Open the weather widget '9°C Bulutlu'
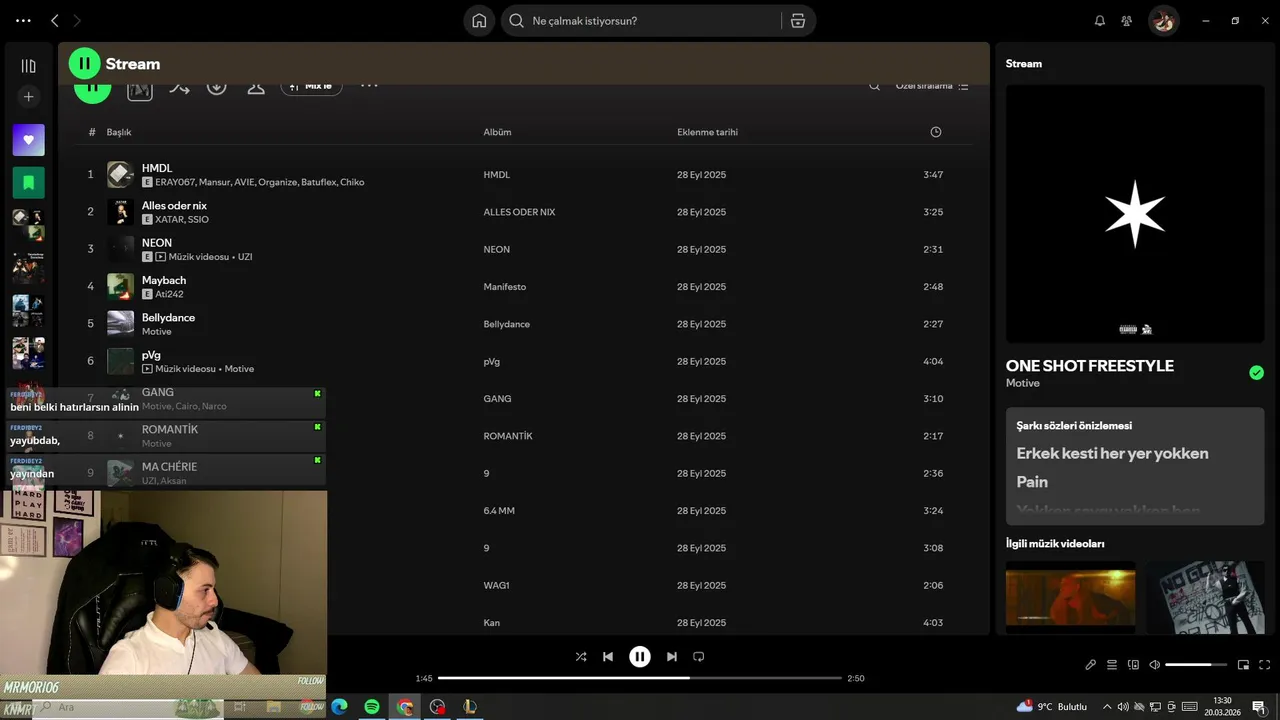Image resolution: width=1280 pixels, height=720 pixels. (1052, 707)
